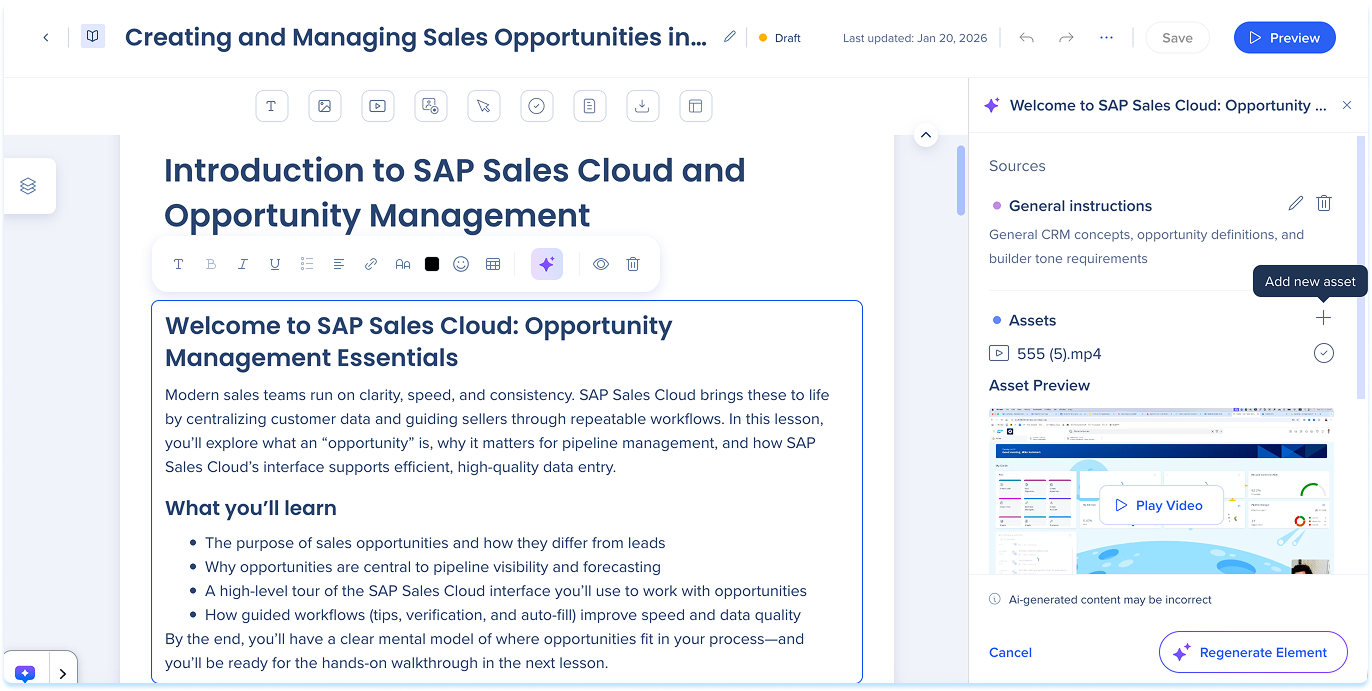Insert an image element from the top toolbar
1372x691 pixels.
[324, 106]
